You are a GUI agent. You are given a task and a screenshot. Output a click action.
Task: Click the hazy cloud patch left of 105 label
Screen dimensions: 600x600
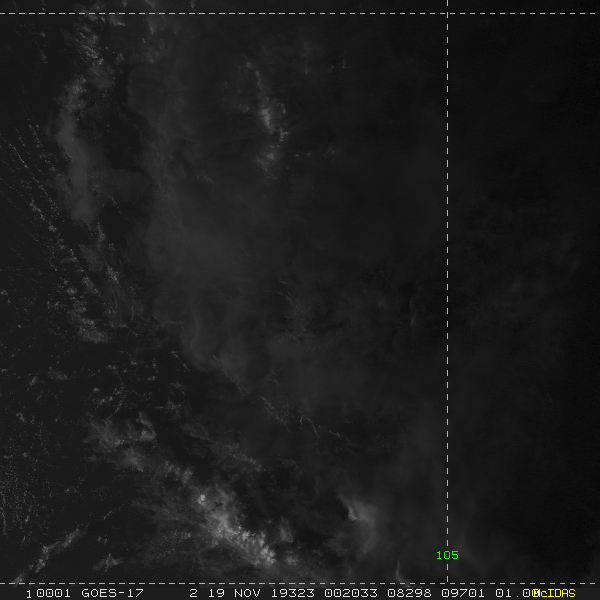click(x=362, y=520)
